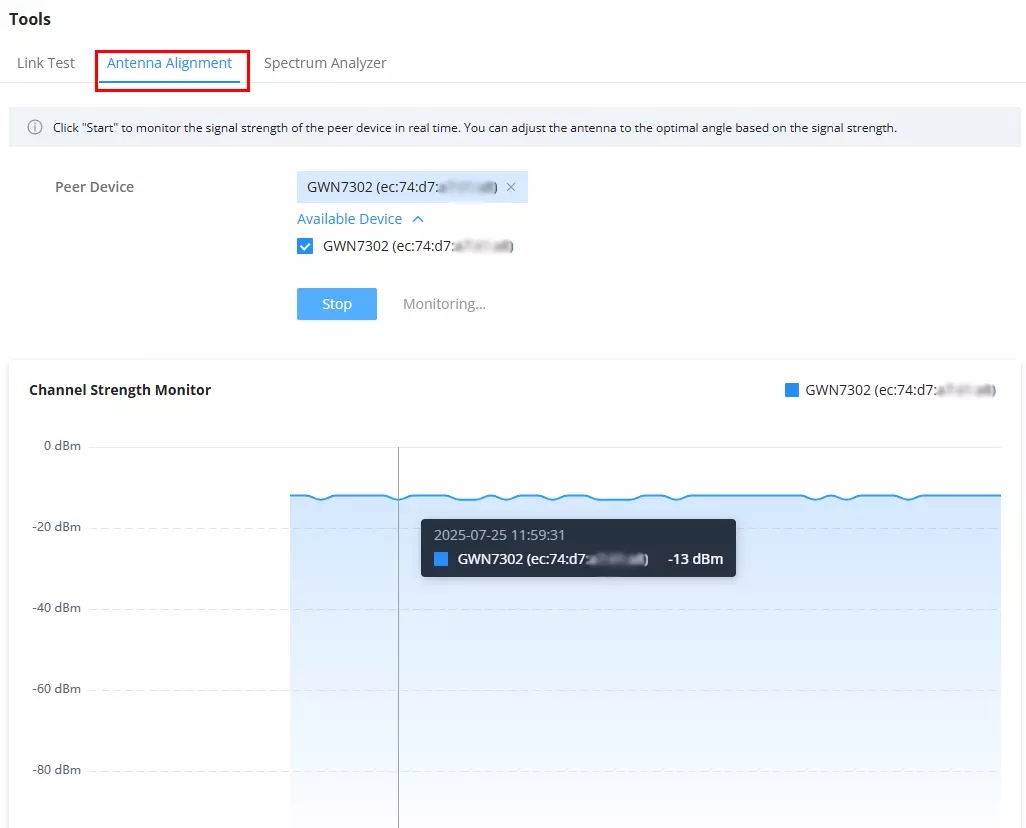Click the GWN7302 name next to the checkbox
Viewport: 1026px width, 828px height.
pos(418,246)
